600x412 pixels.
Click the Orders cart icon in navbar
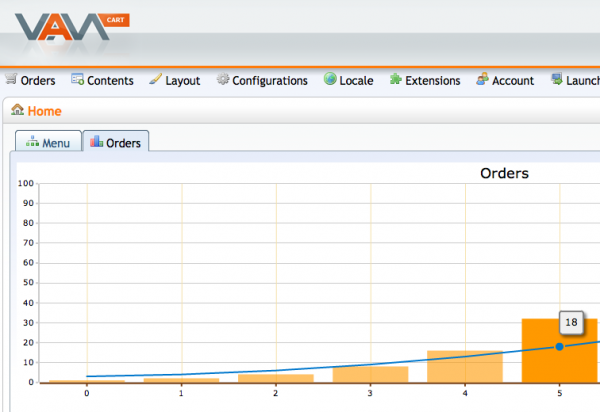click(x=11, y=79)
